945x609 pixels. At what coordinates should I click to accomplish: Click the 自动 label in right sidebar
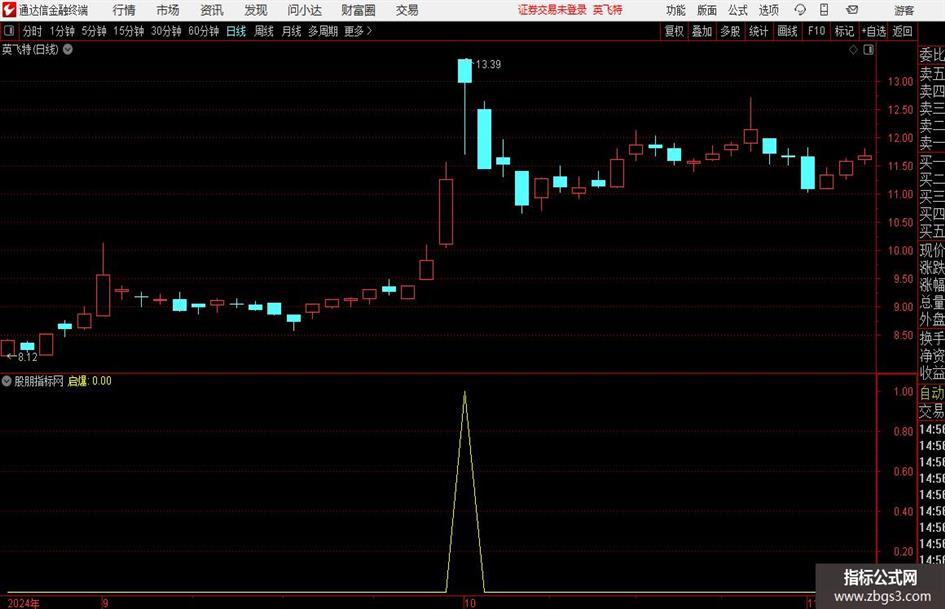[x=932, y=393]
